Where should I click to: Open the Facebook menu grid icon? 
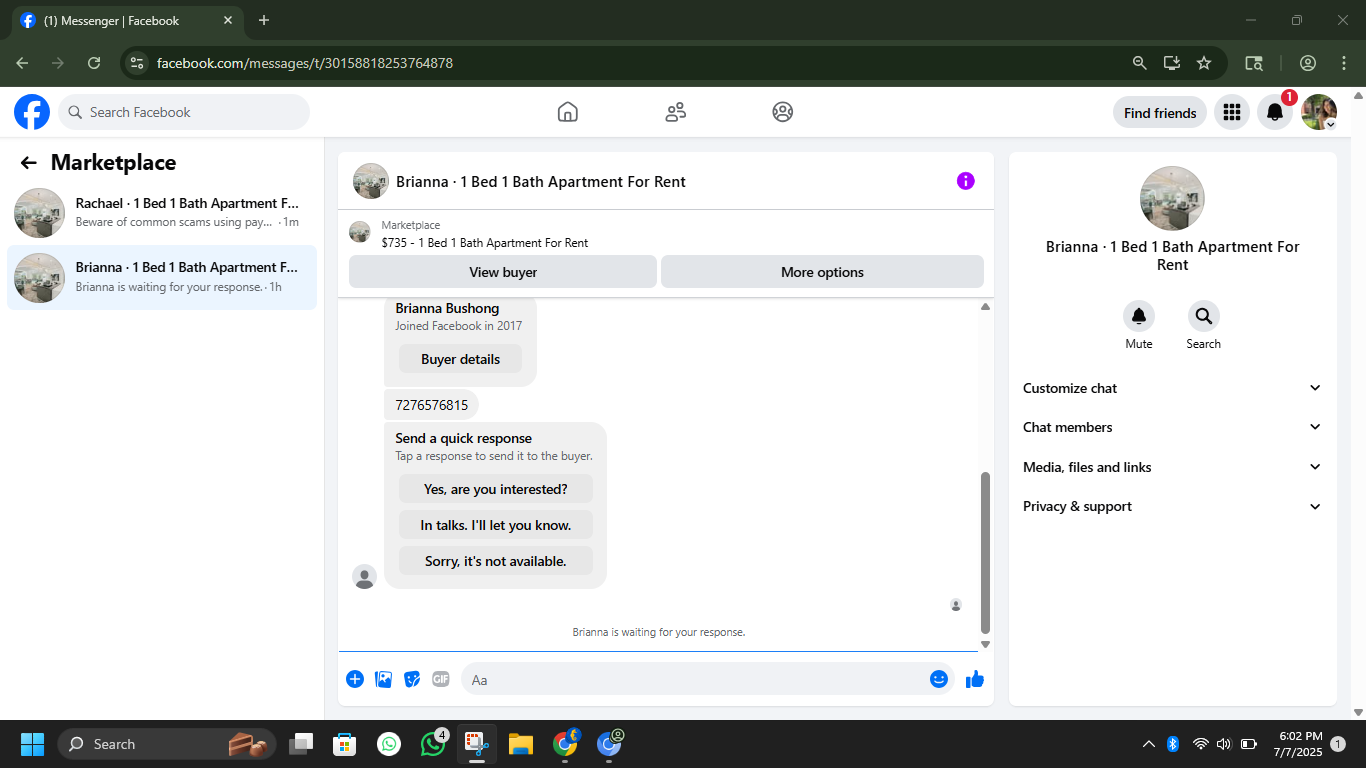pos(1232,112)
